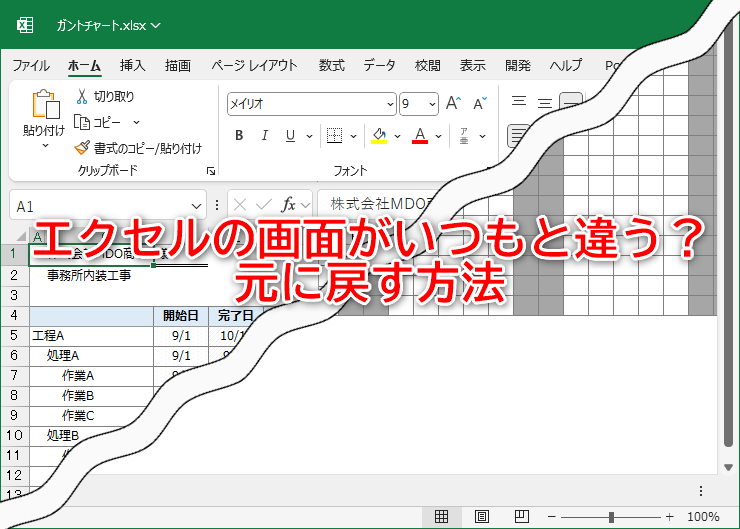Screen dimensions: 740x529
Task: Select row header 5
Action: click(x=14, y=336)
